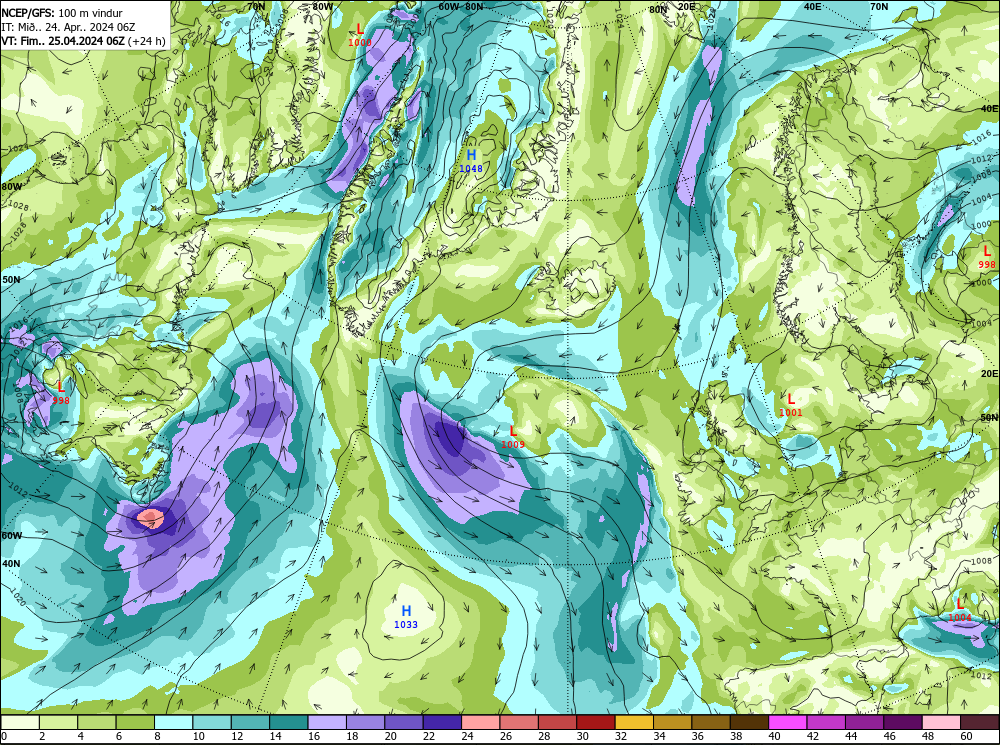Pick the 38–40 dark brown legend swatch
Image resolution: width=1000 pixels, height=745 pixels.
point(750,722)
